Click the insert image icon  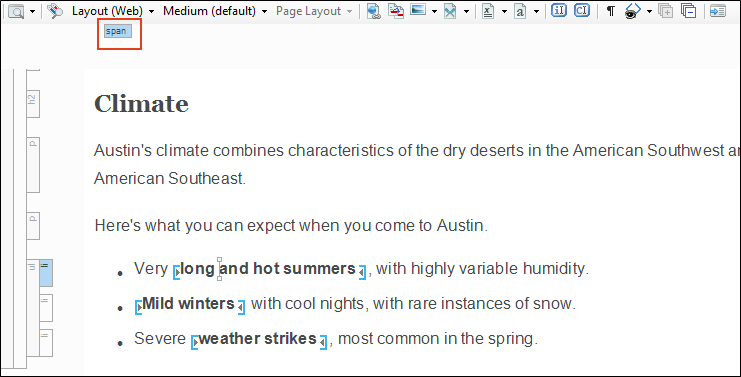pyautogui.click(x=418, y=10)
